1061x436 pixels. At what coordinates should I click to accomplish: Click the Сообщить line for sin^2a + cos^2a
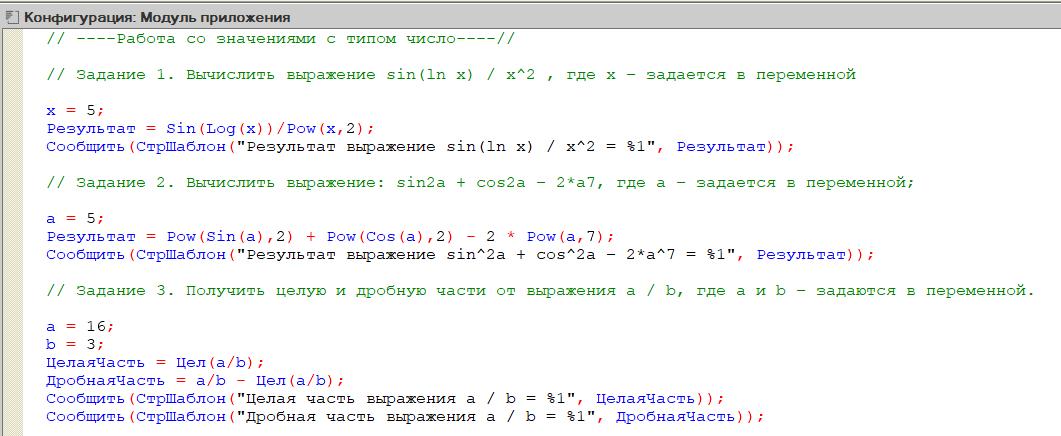point(460,255)
